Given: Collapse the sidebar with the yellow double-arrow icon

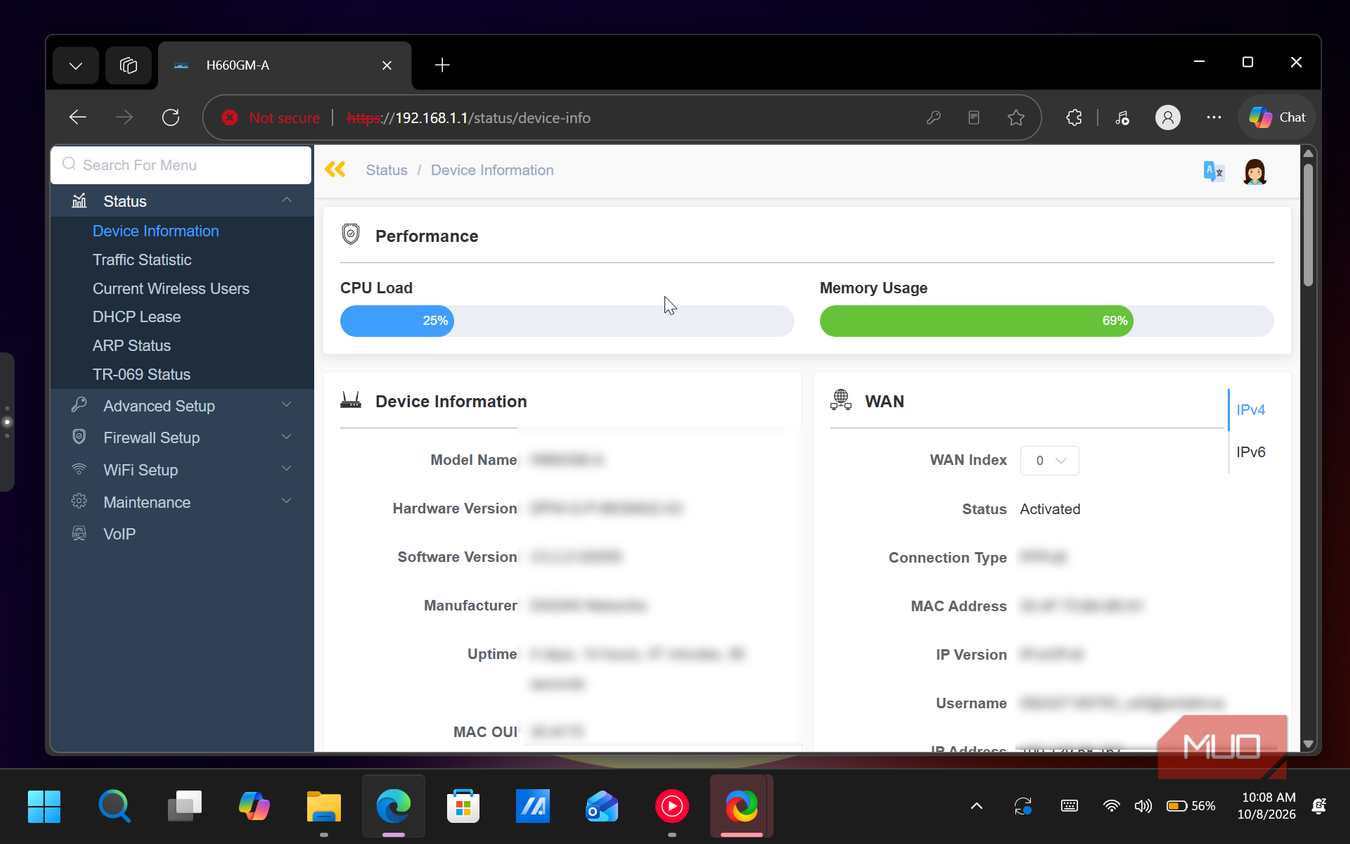Looking at the screenshot, I should (x=335, y=170).
